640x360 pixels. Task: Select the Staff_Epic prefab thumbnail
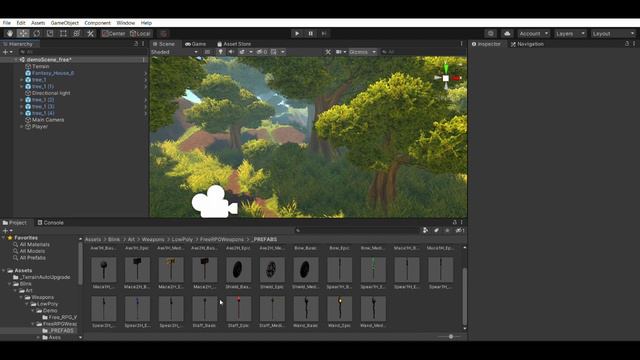click(238, 309)
